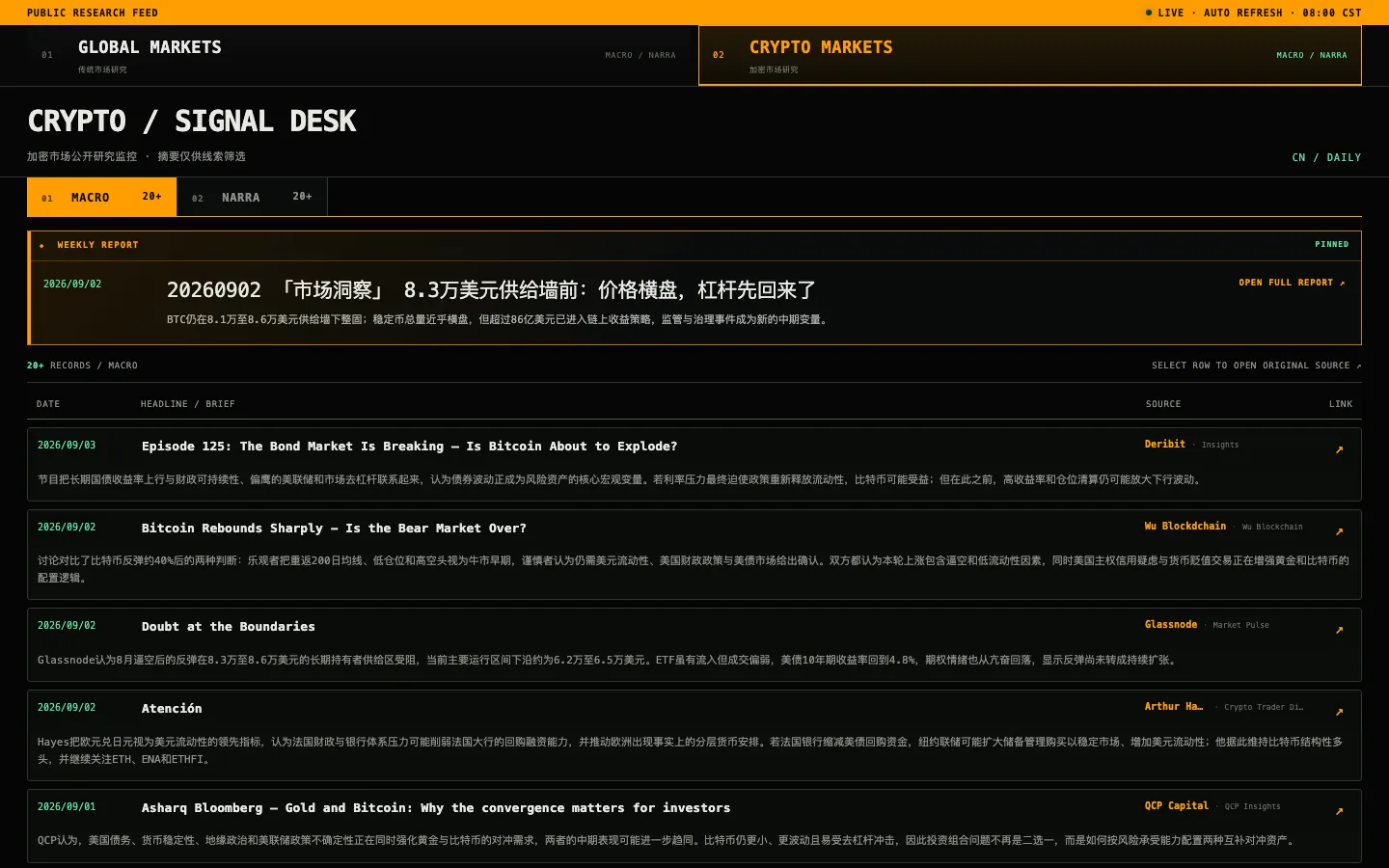Click the Glassnode source name
Viewport: 1389px width, 868px height.
tap(1171, 625)
